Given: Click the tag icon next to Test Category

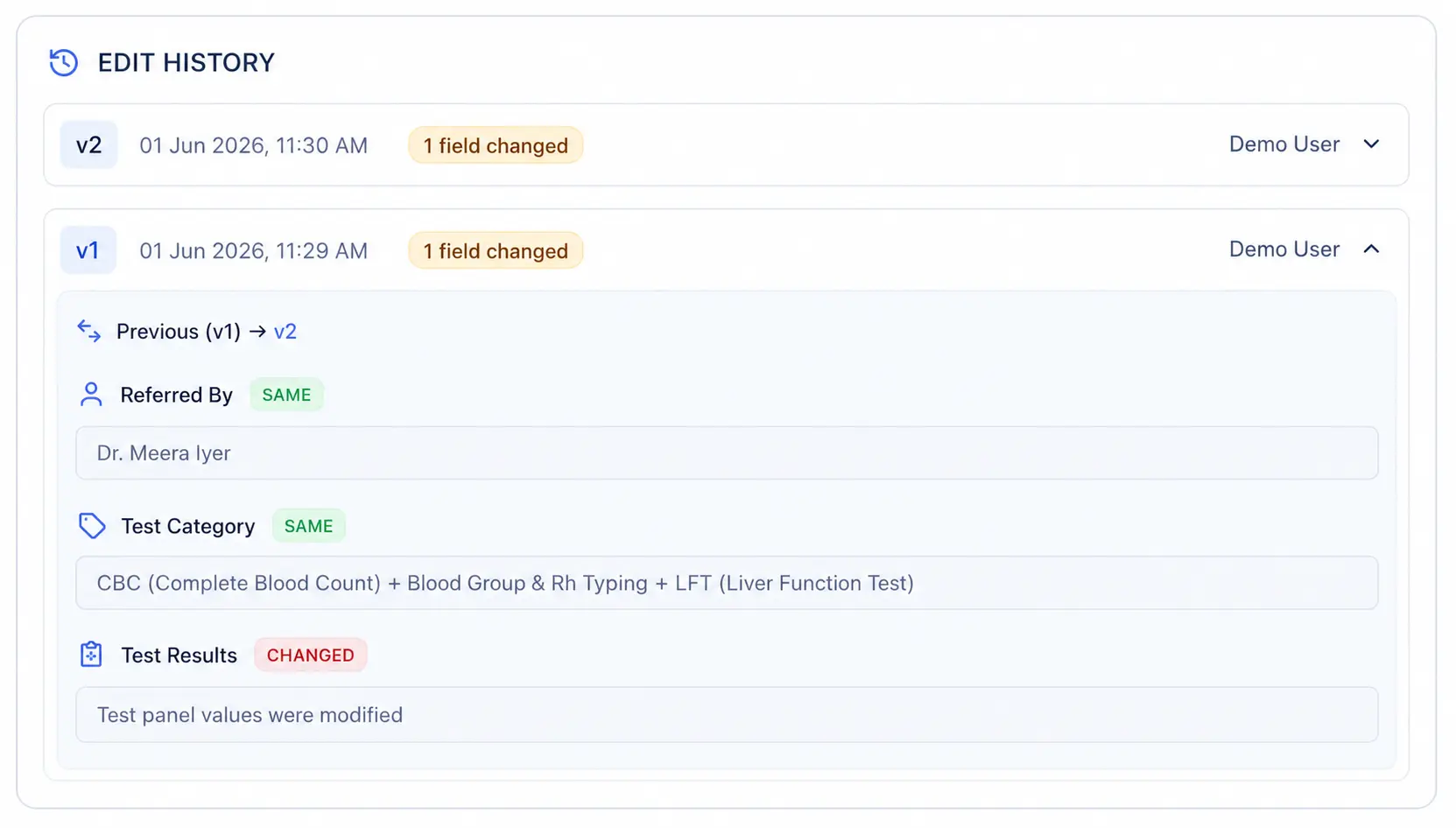Looking at the screenshot, I should [92, 526].
